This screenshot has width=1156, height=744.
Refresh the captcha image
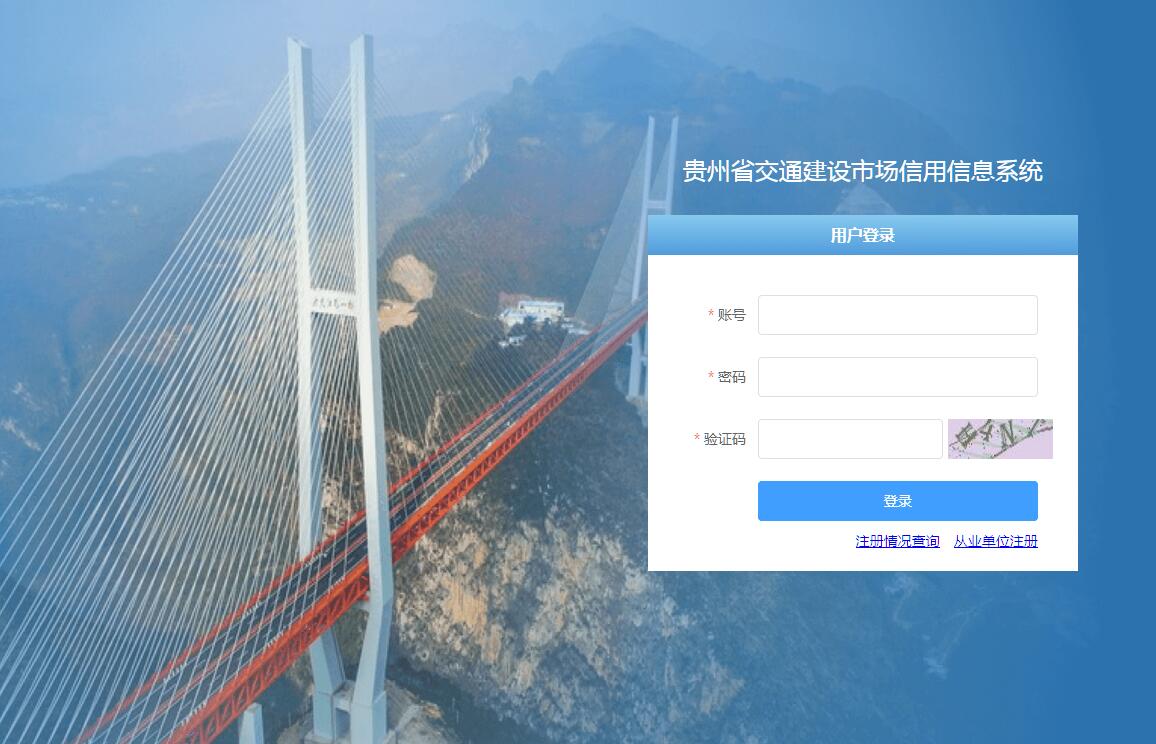pyautogui.click(x=1000, y=439)
